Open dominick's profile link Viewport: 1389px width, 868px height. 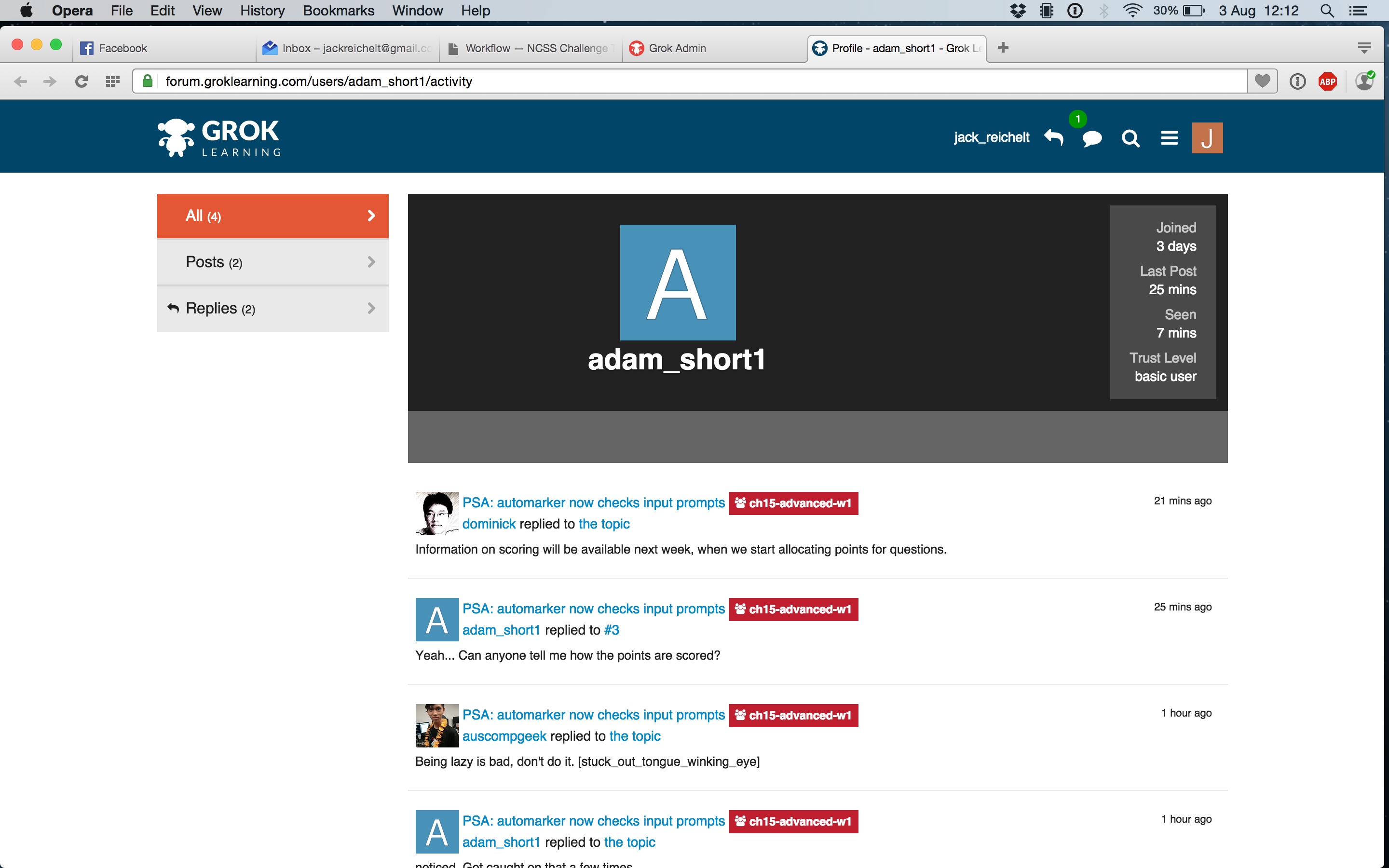pos(489,524)
